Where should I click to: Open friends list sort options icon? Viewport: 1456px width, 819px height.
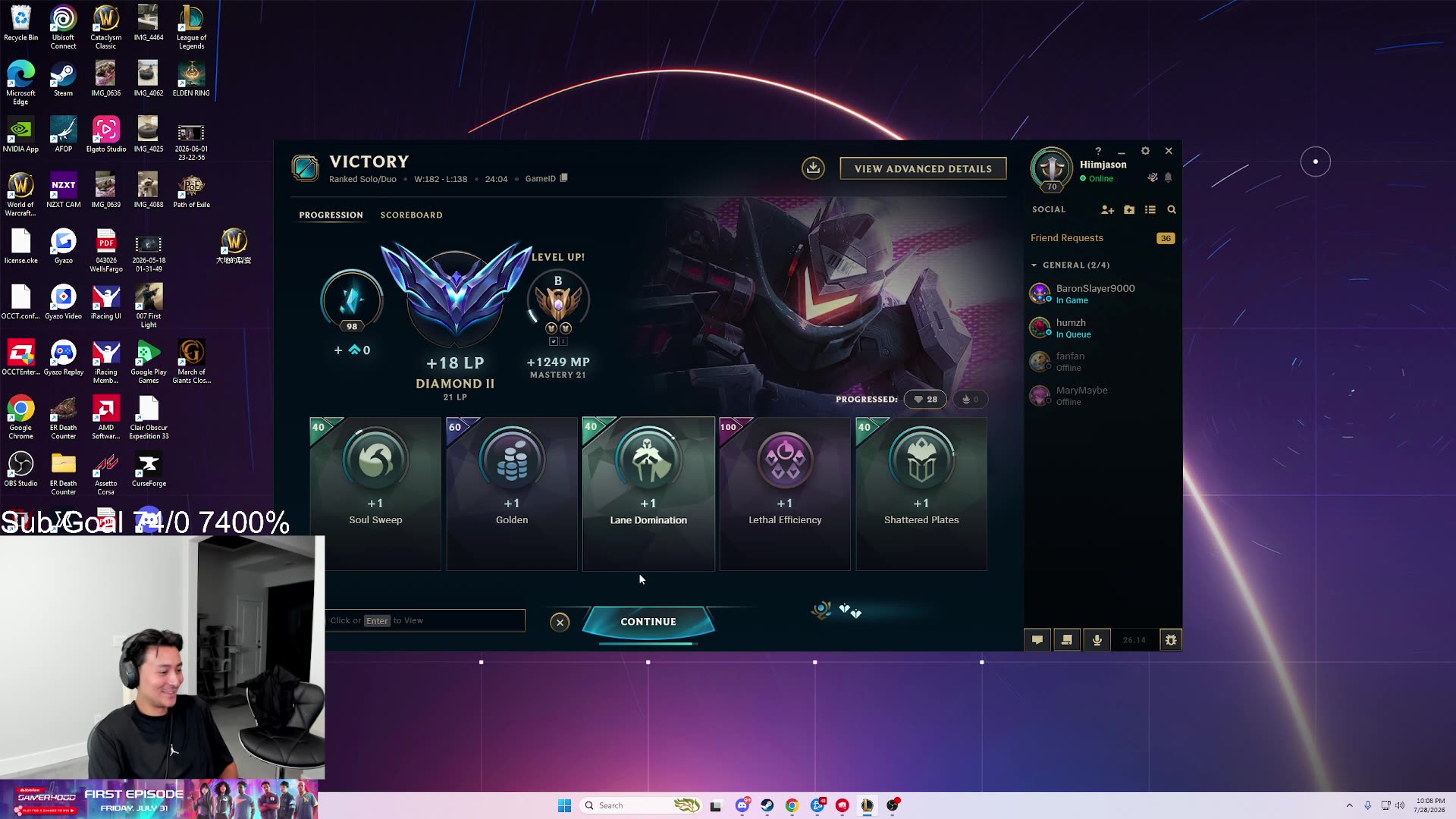(x=1150, y=209)
